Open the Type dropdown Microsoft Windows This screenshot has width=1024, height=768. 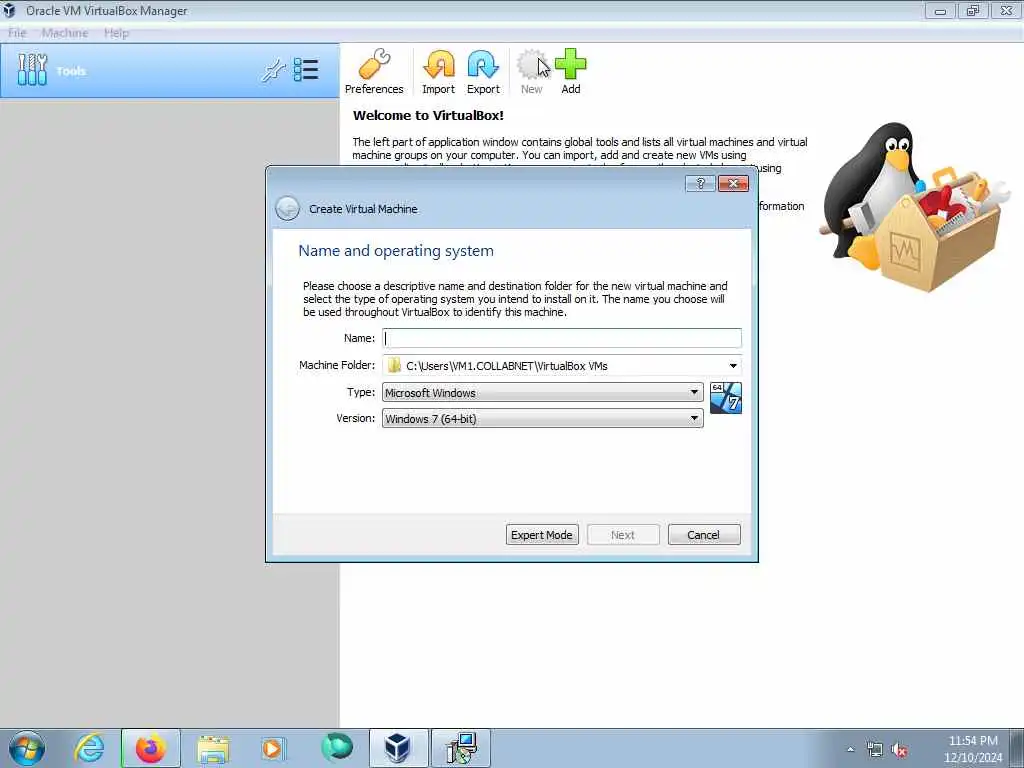[x=542, y=392]
